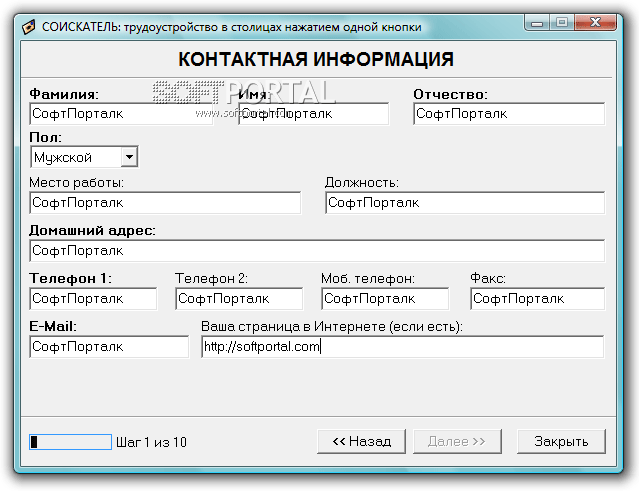Click the internet page URL field
The width and height of the screenshot is (639, 491).
click(x=402, y=346)
